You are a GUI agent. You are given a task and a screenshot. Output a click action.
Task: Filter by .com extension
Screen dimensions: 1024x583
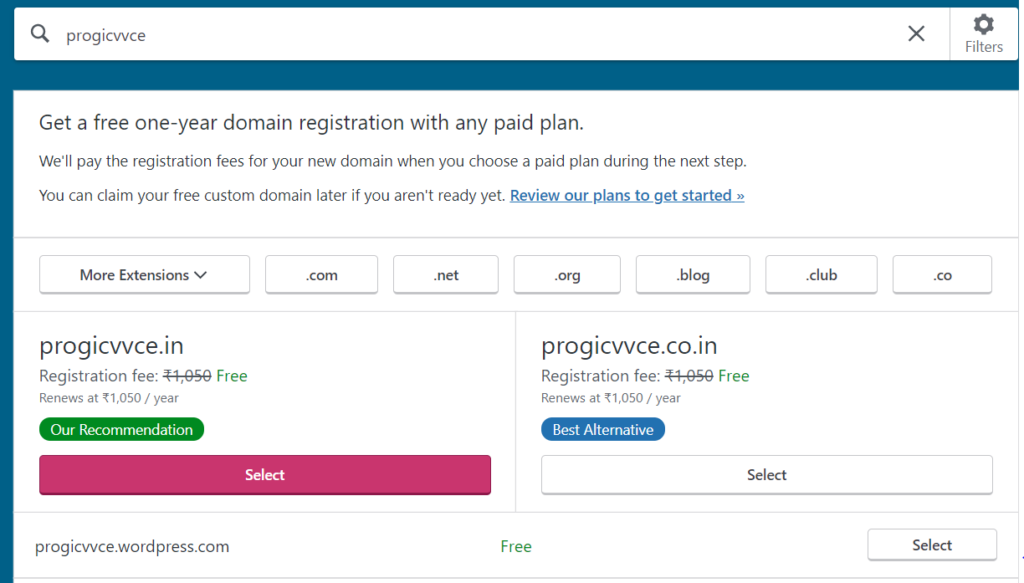[321, 275]
